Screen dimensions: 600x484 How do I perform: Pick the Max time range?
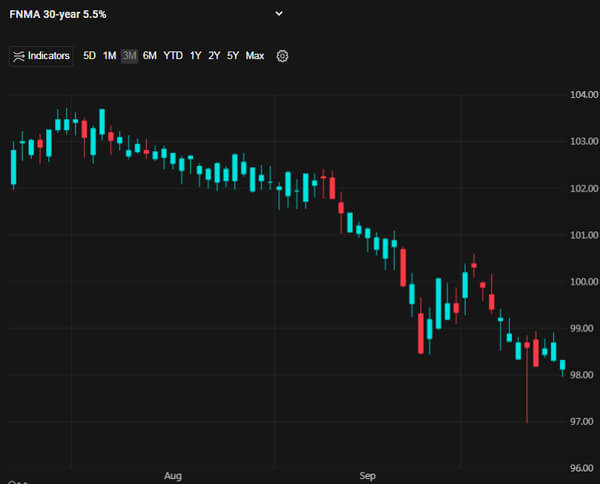tap(255, 56)
